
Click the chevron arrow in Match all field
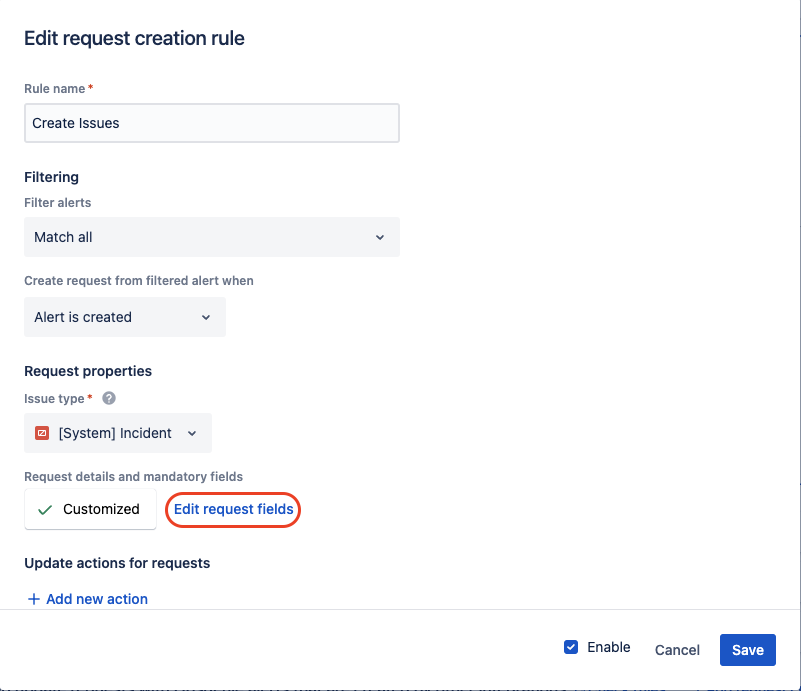[380, 237]
